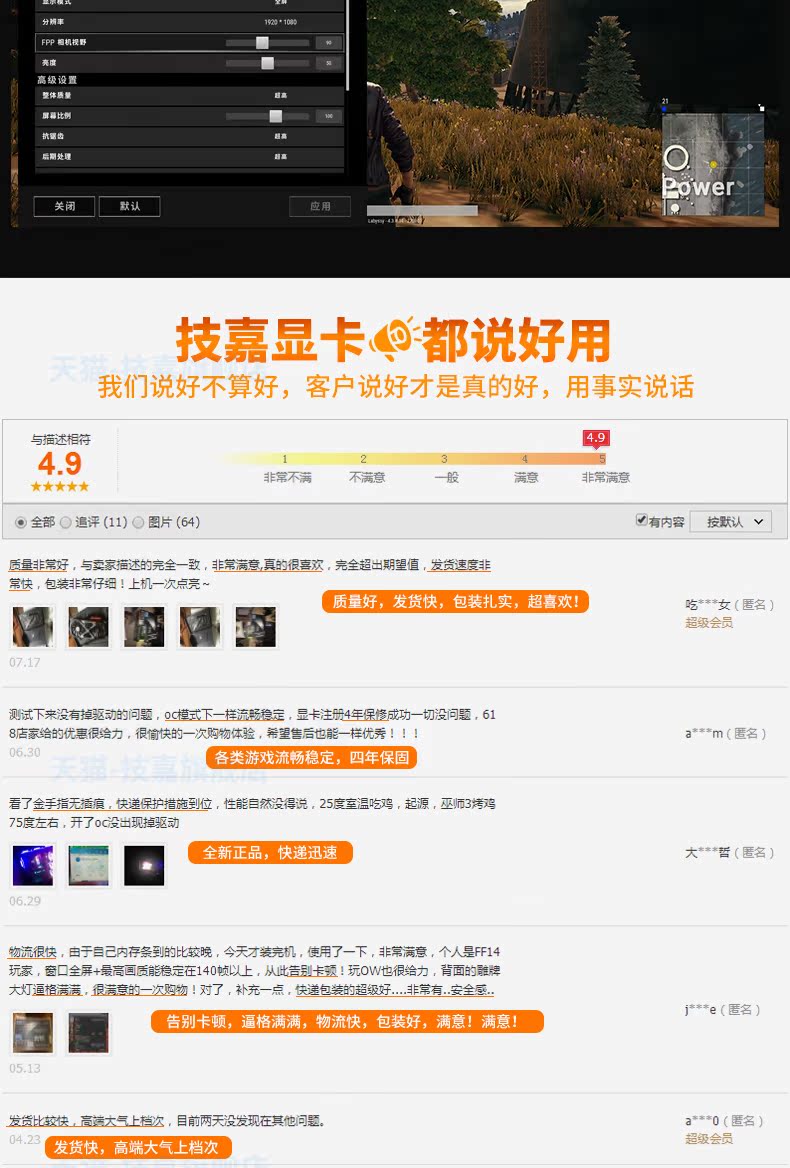The height and width of the screenshot is (1168, 790).
Task: Click the 分辨率 value 1920*1080
Action: [x=280, y=22]
